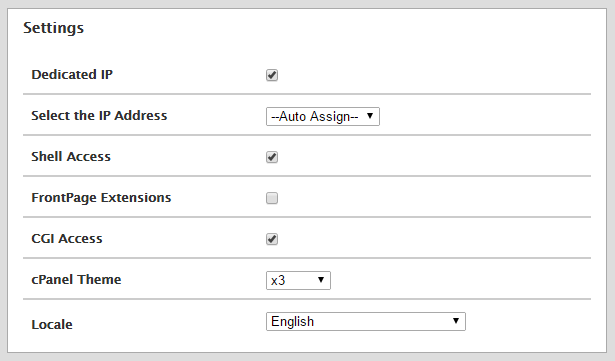Click the Locale label
This screenshot has height=361, width=615.
pos(52,325)
